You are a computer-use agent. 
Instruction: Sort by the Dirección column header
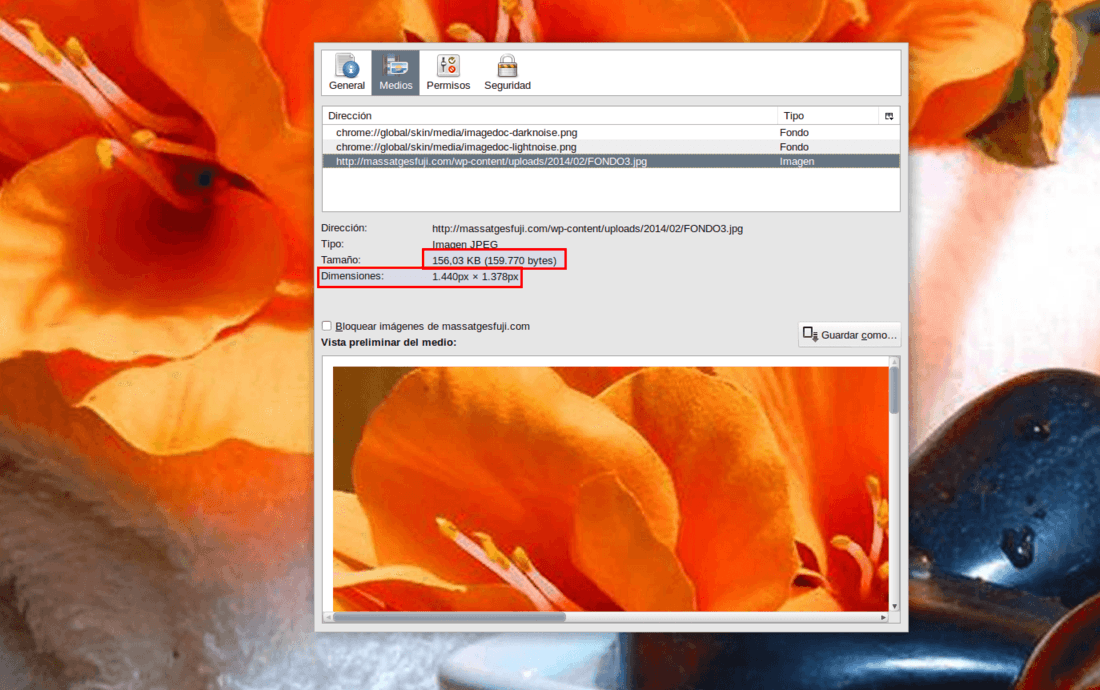[x=549, y=116]
